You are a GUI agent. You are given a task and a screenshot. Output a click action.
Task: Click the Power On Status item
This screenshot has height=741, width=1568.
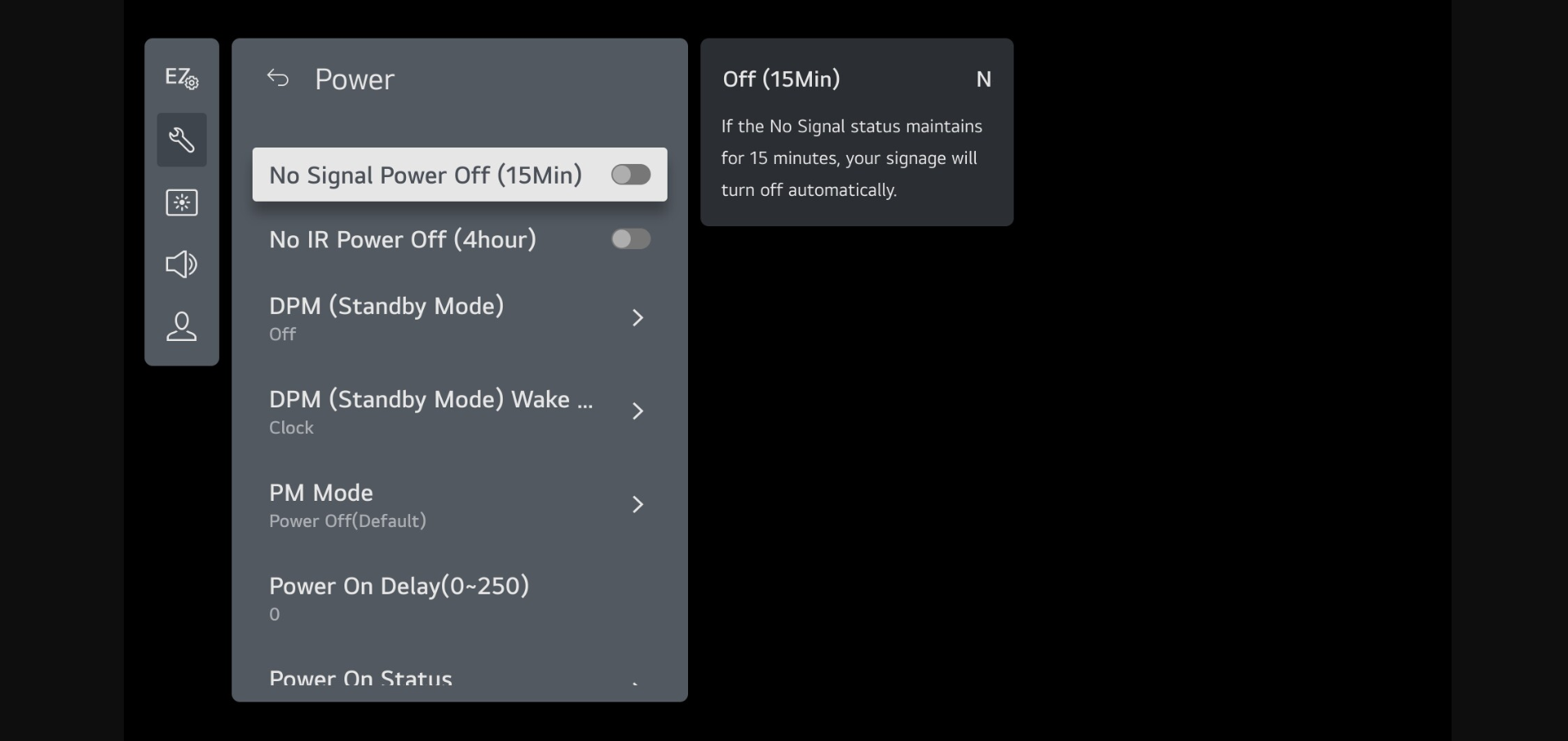361,678
